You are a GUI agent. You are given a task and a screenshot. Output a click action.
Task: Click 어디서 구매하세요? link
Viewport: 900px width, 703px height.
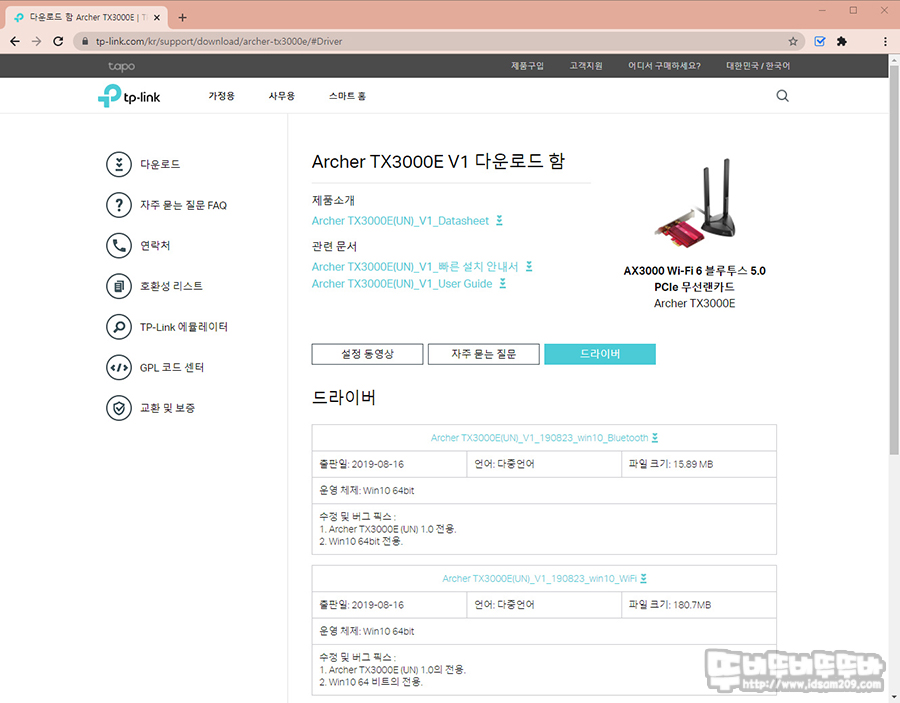(x=664, y=66)
